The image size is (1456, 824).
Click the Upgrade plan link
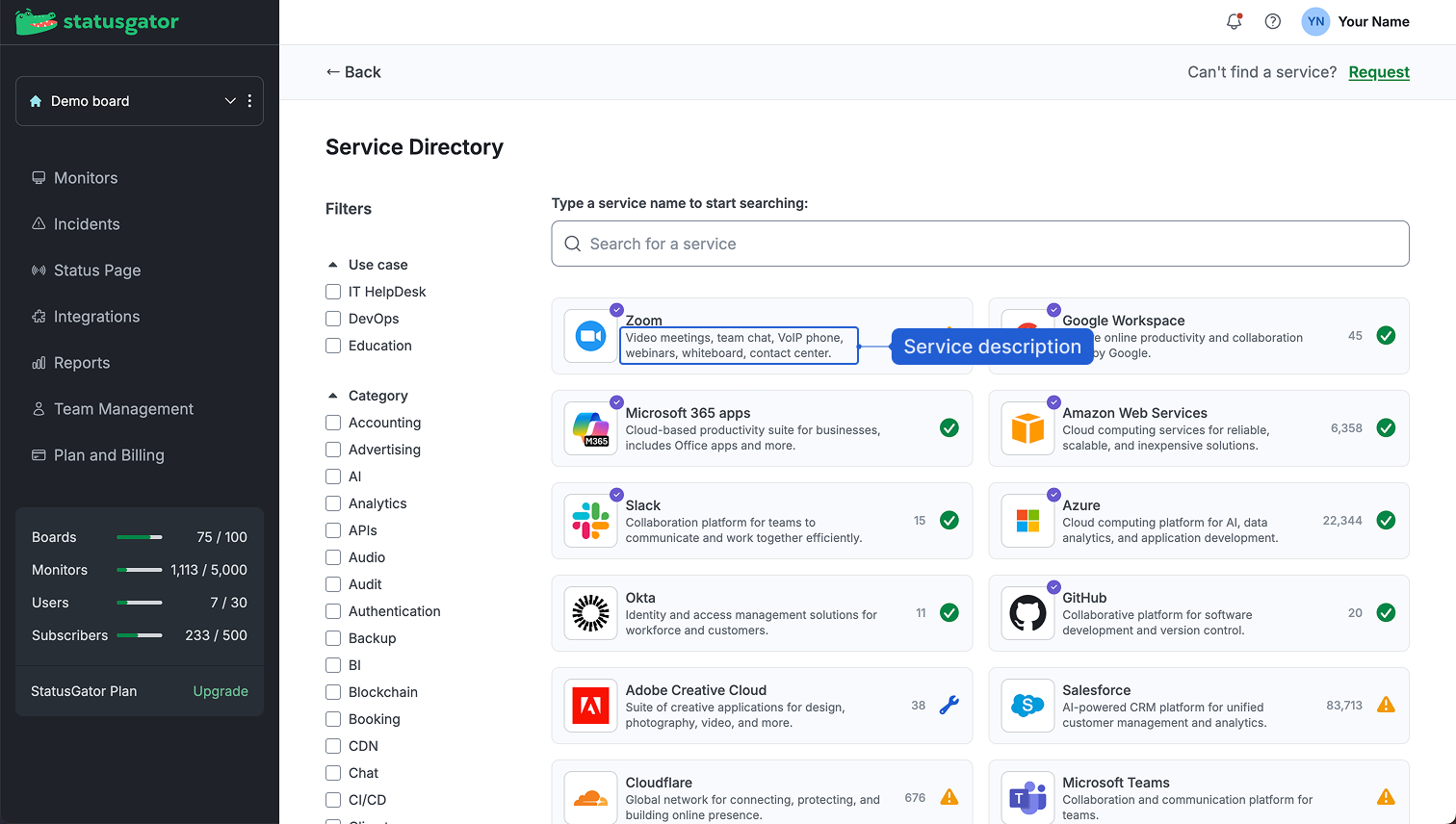pyautogui.click(x=221, y=691)
